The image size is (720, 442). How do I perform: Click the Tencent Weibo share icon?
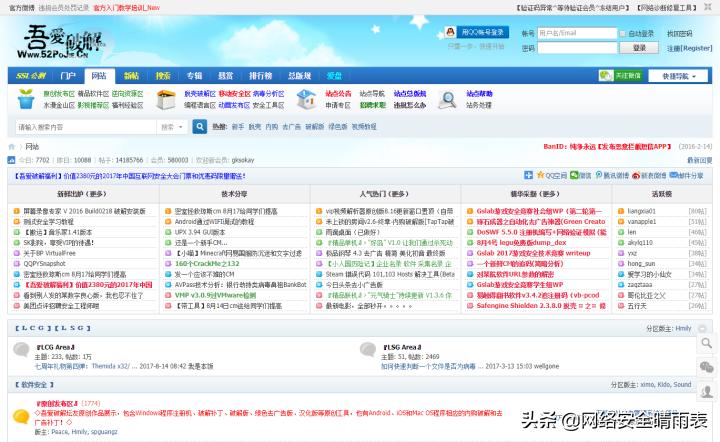click(599, 175)
